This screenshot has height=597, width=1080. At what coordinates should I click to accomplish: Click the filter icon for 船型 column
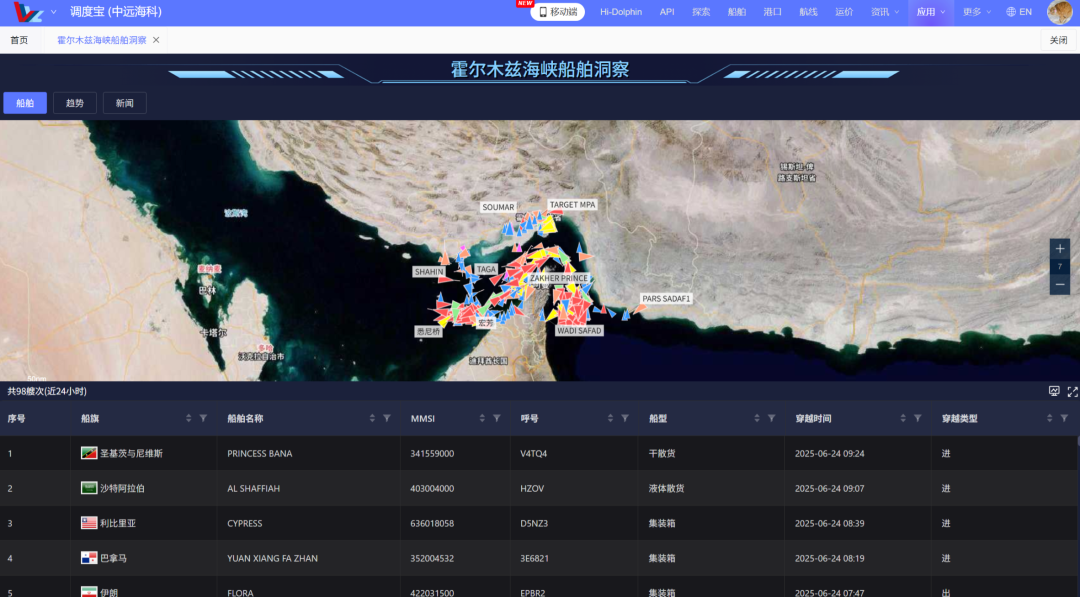pyautogui.click(x=771, y=418)
